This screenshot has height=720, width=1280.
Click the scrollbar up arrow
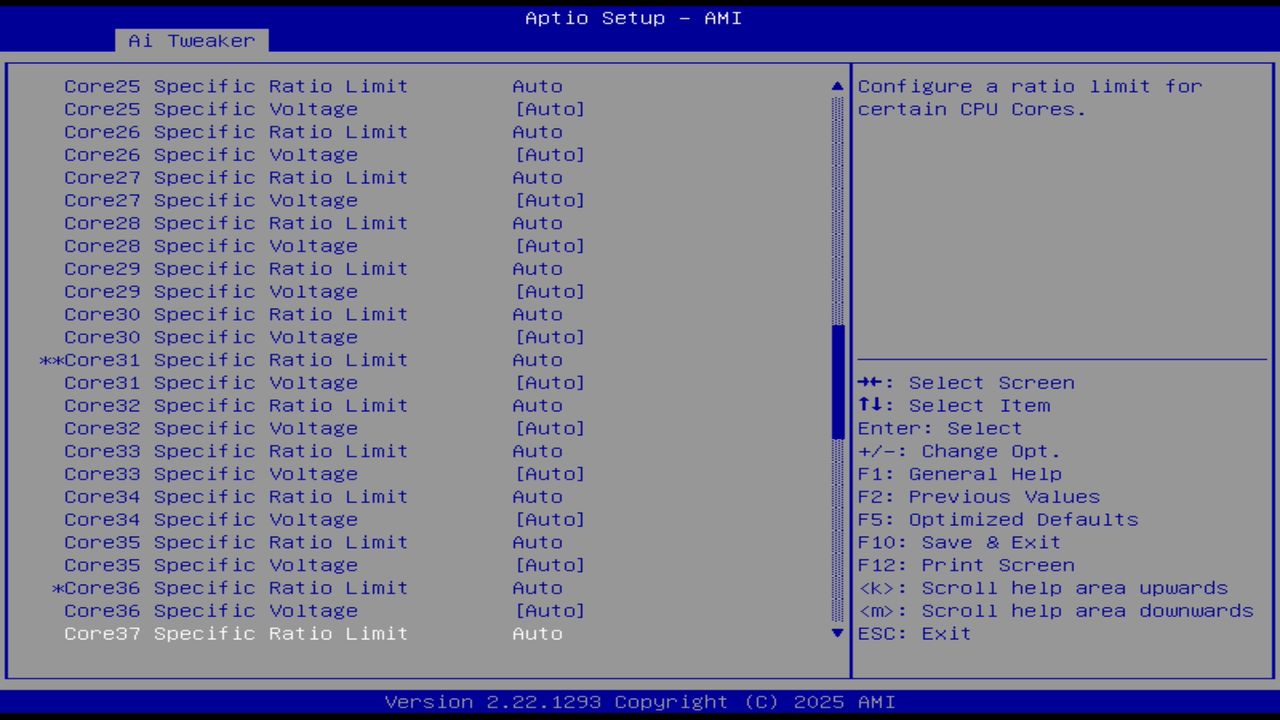click(836, 86)
